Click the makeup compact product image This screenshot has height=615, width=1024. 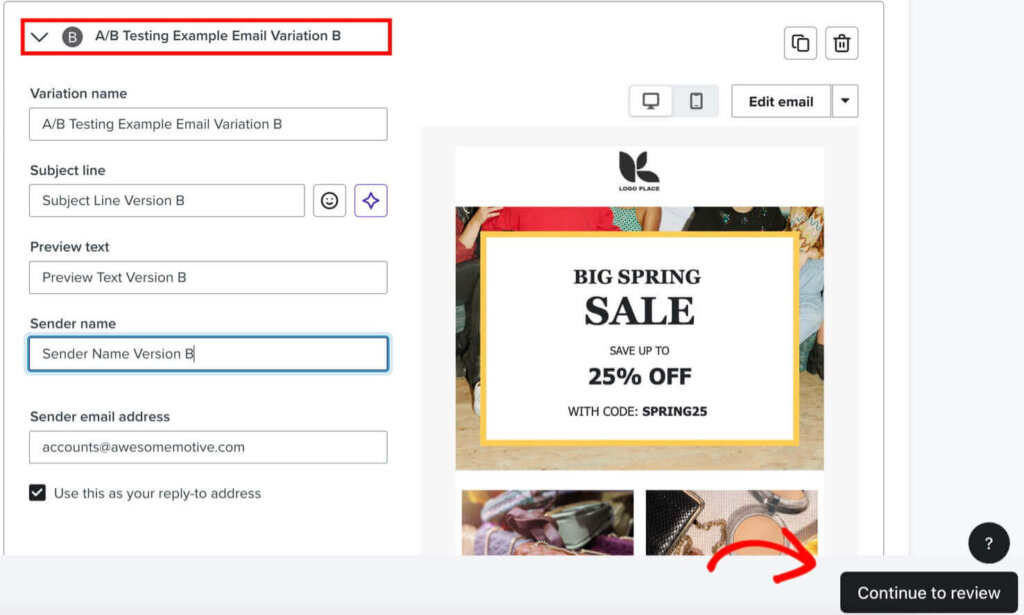(x=731, y=523)
